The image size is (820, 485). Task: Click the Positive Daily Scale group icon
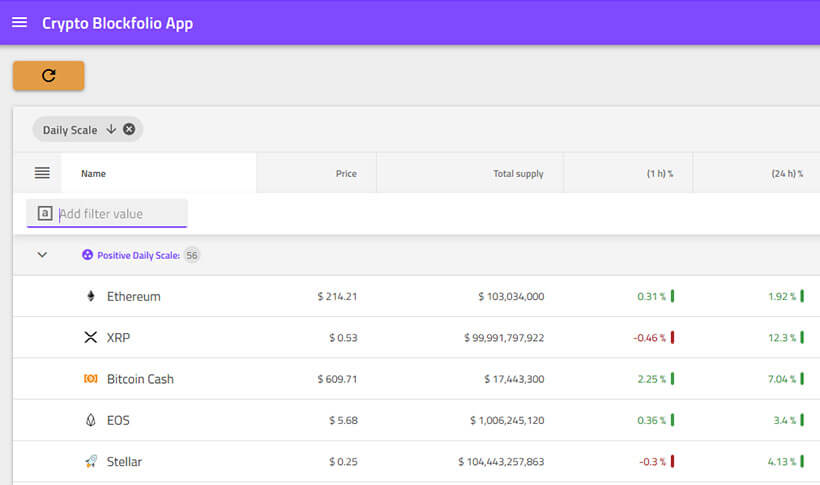[x=88, y=255]
